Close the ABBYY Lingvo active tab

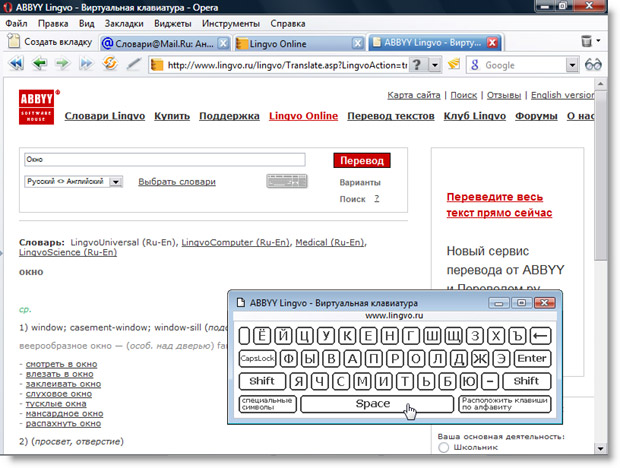(x=492, y=42)
